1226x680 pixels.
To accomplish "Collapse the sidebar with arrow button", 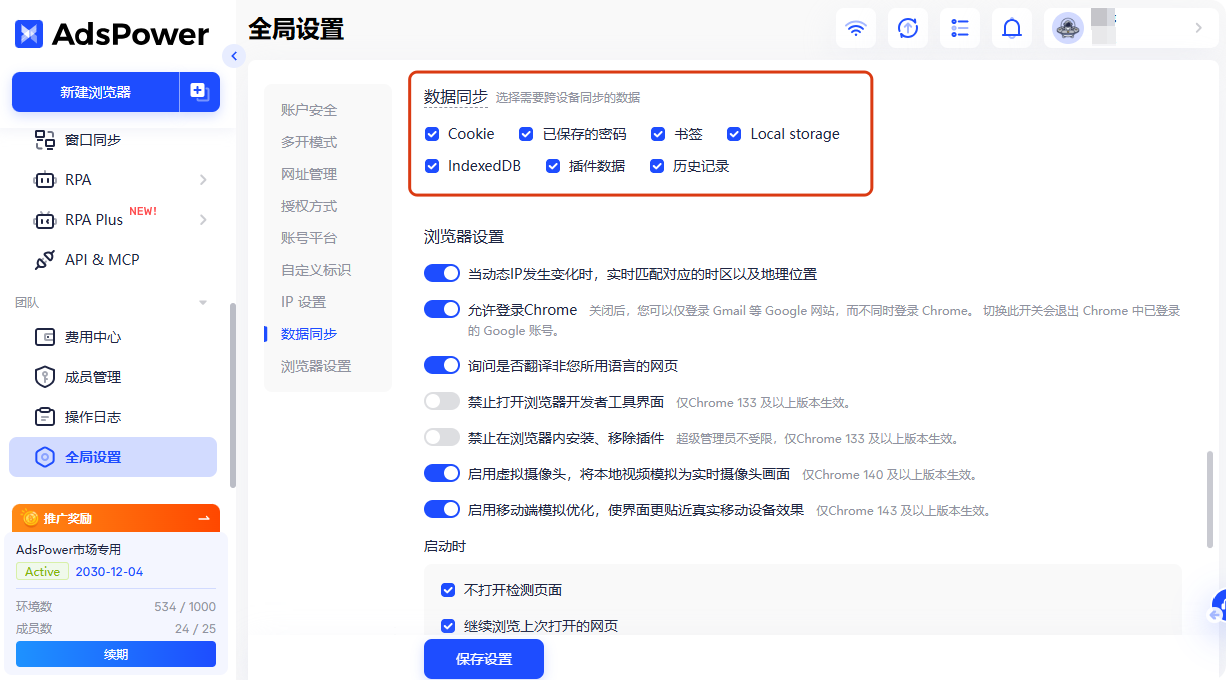I will click(x=234, y=56).
